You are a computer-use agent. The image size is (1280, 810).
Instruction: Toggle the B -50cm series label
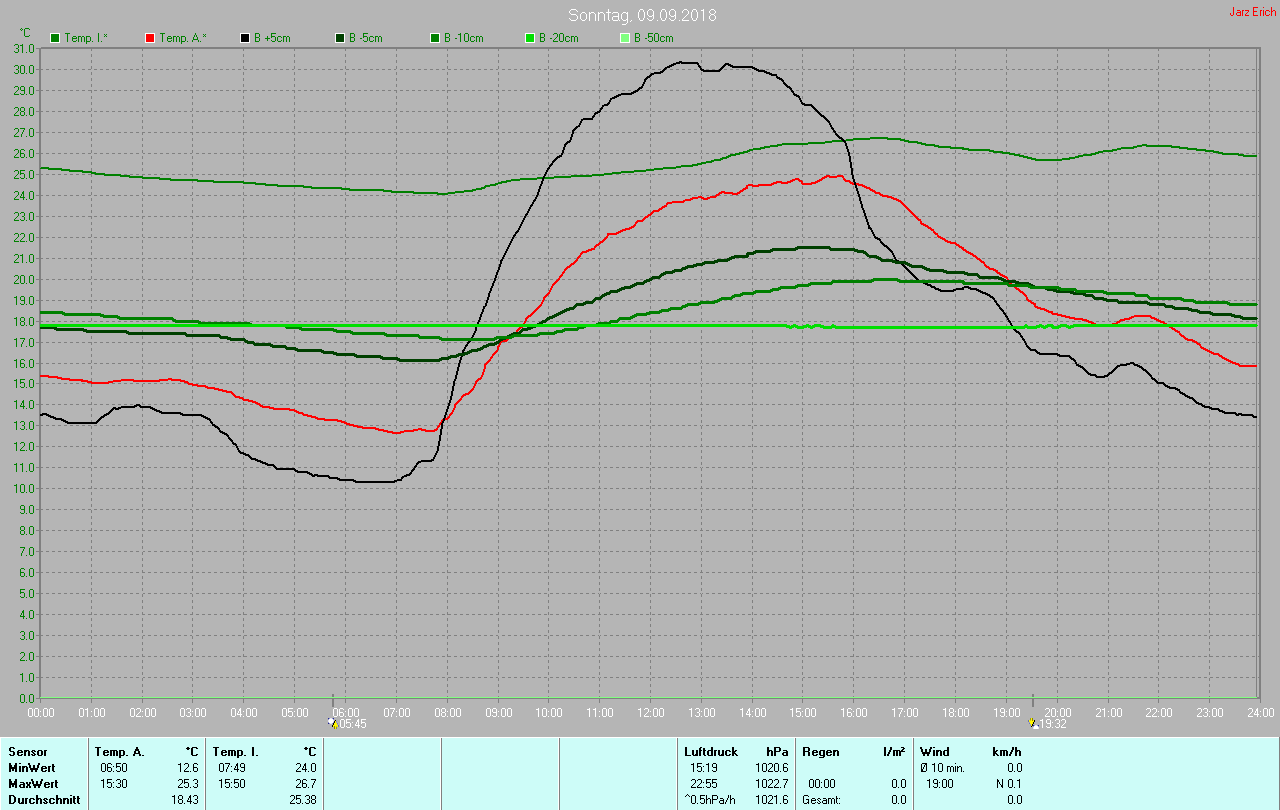tap(653, 38)
